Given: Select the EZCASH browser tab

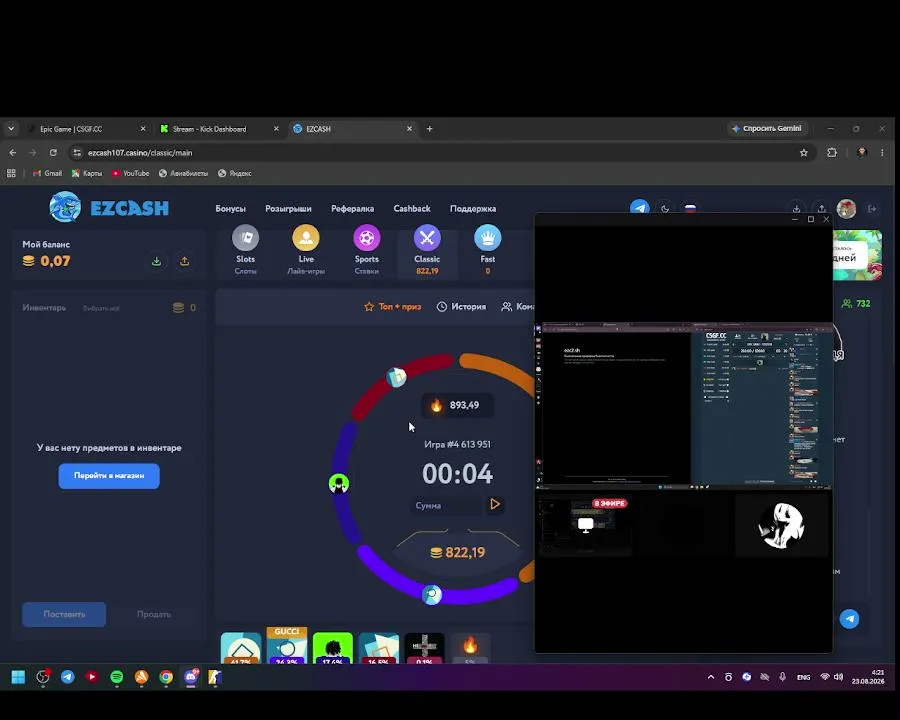Looking at the screenshot, I should tap(351, 129).
